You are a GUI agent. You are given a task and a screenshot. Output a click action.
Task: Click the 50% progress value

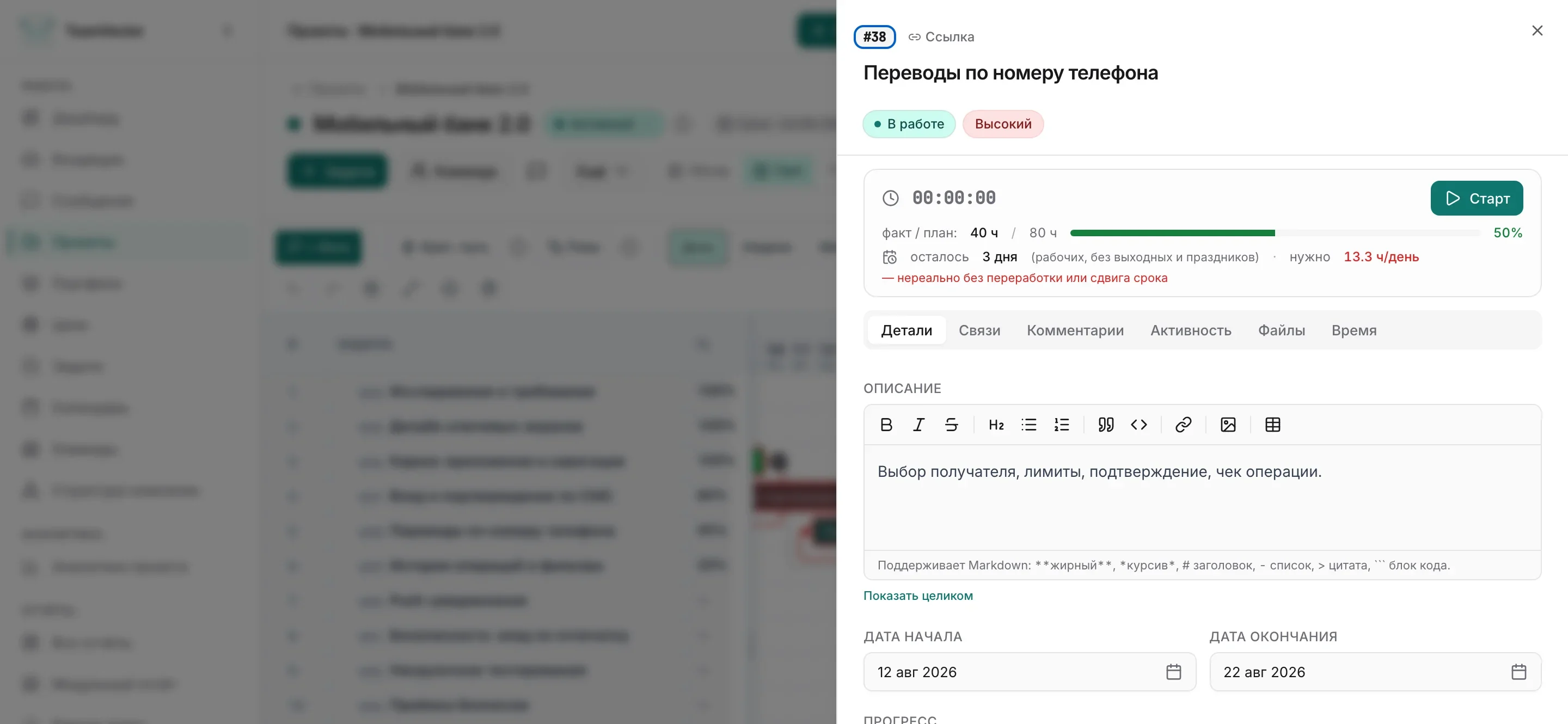[x=1508, y=233]
